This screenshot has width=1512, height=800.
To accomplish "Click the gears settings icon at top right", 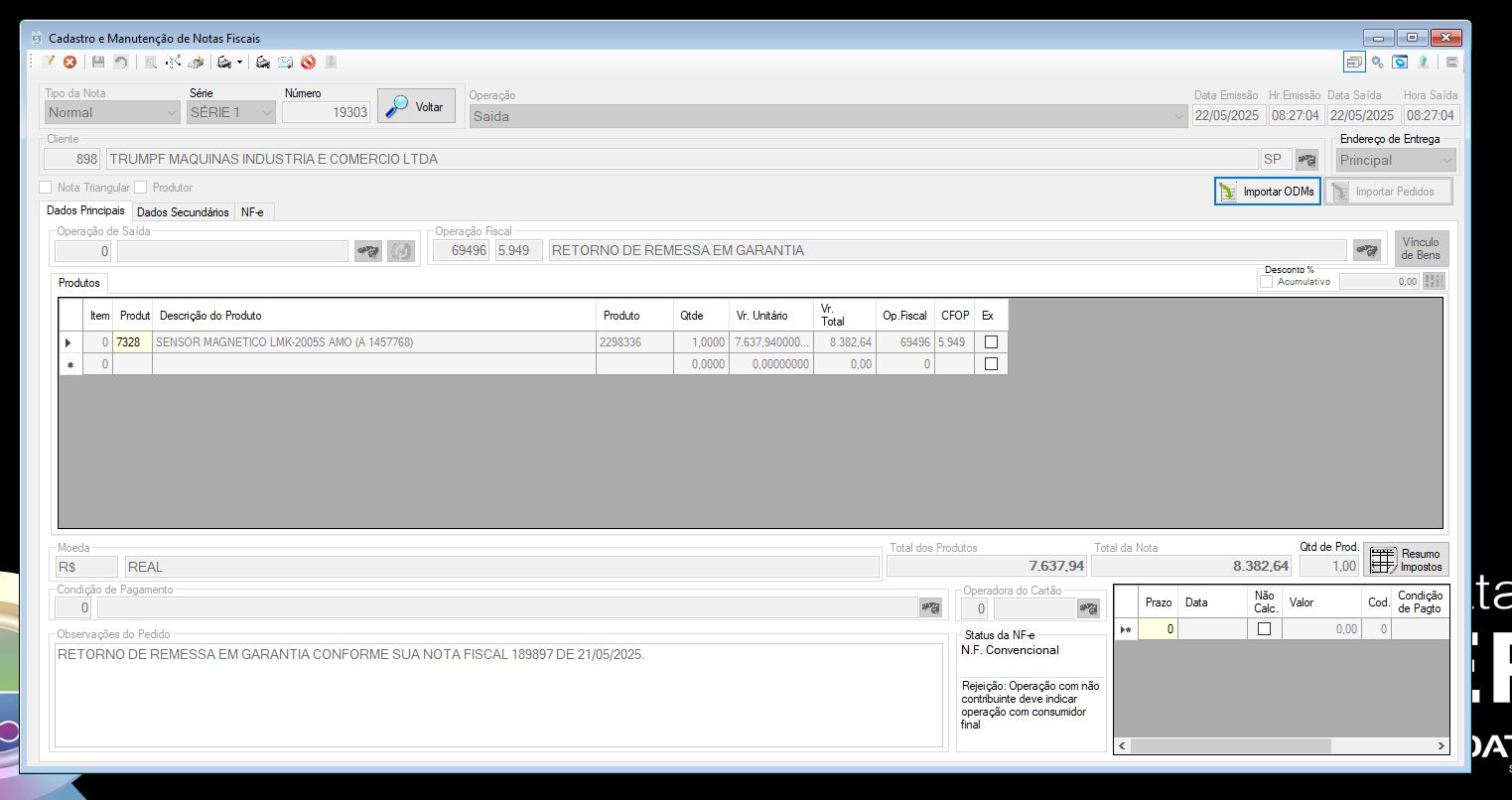I will point(1377,62).
